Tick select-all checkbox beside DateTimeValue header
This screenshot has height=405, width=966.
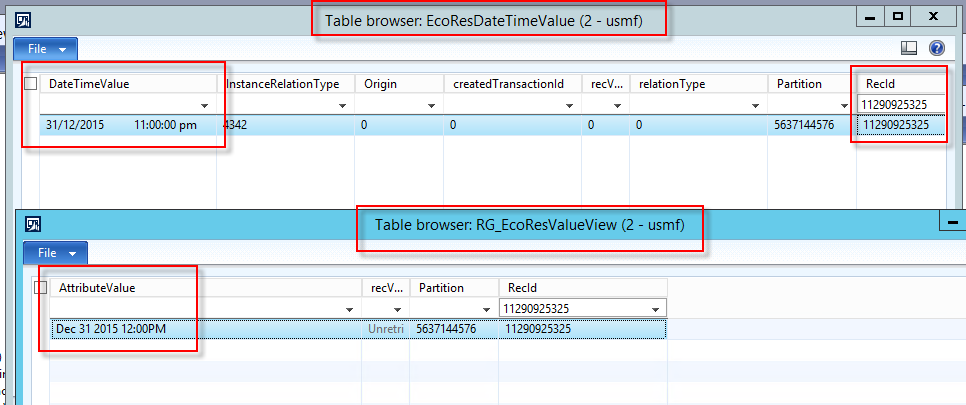(31, 84)
